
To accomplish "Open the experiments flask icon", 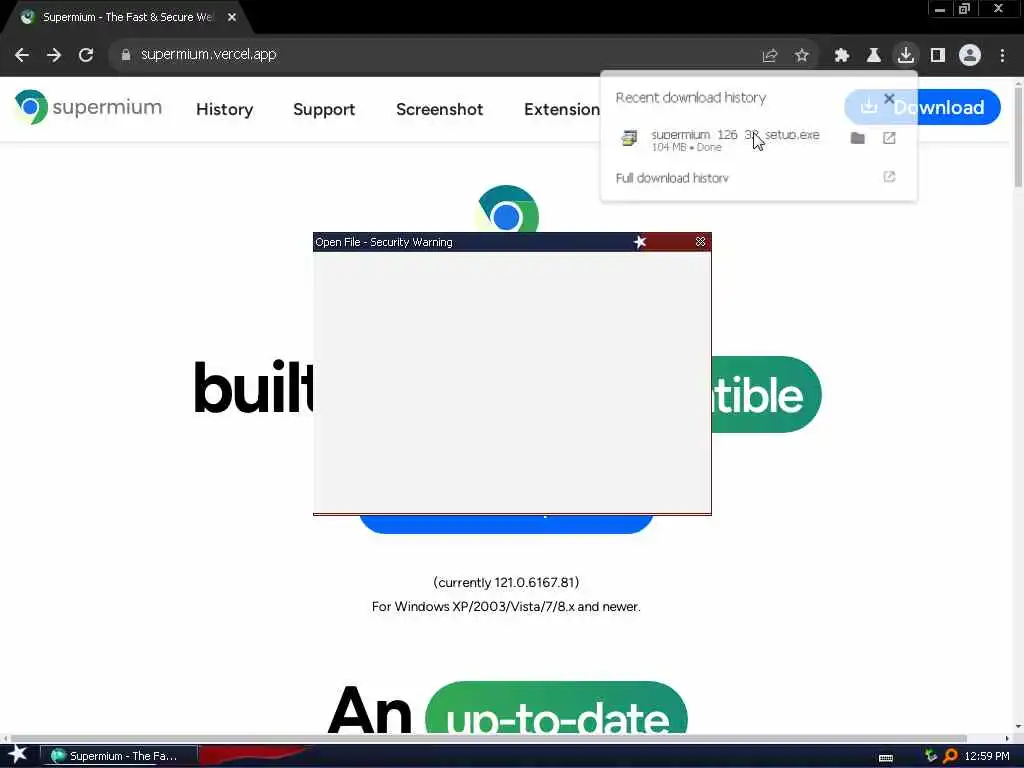I will [x=874, y=55].
